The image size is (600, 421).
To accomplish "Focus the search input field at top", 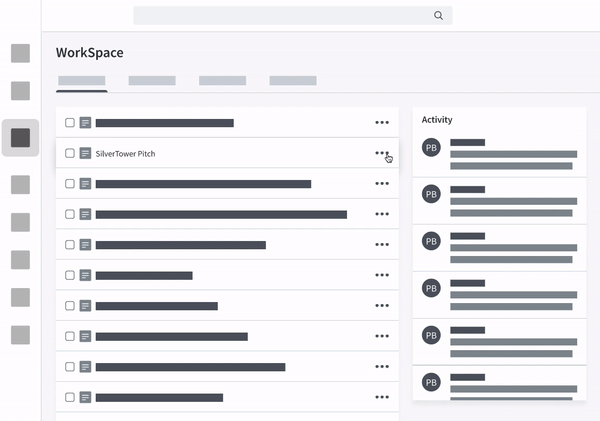I will tap(293, 15).
